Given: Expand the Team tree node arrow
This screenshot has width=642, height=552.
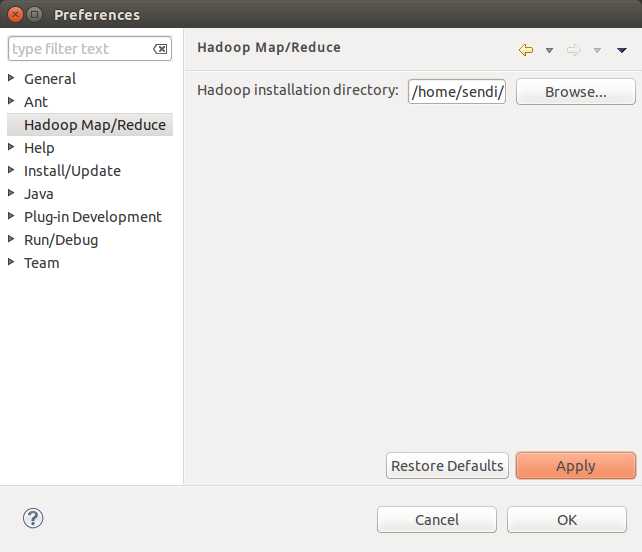Looking at the screenshot, I should click(11, 261).
